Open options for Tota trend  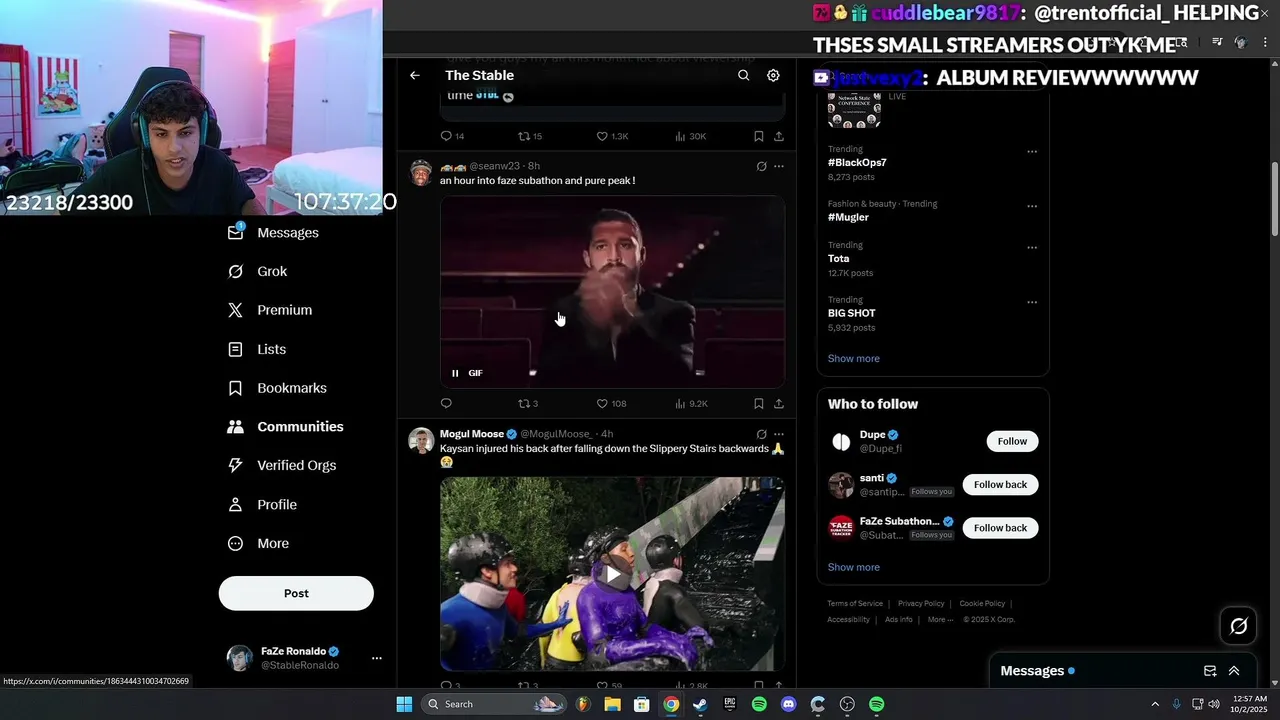(1032, 248)
